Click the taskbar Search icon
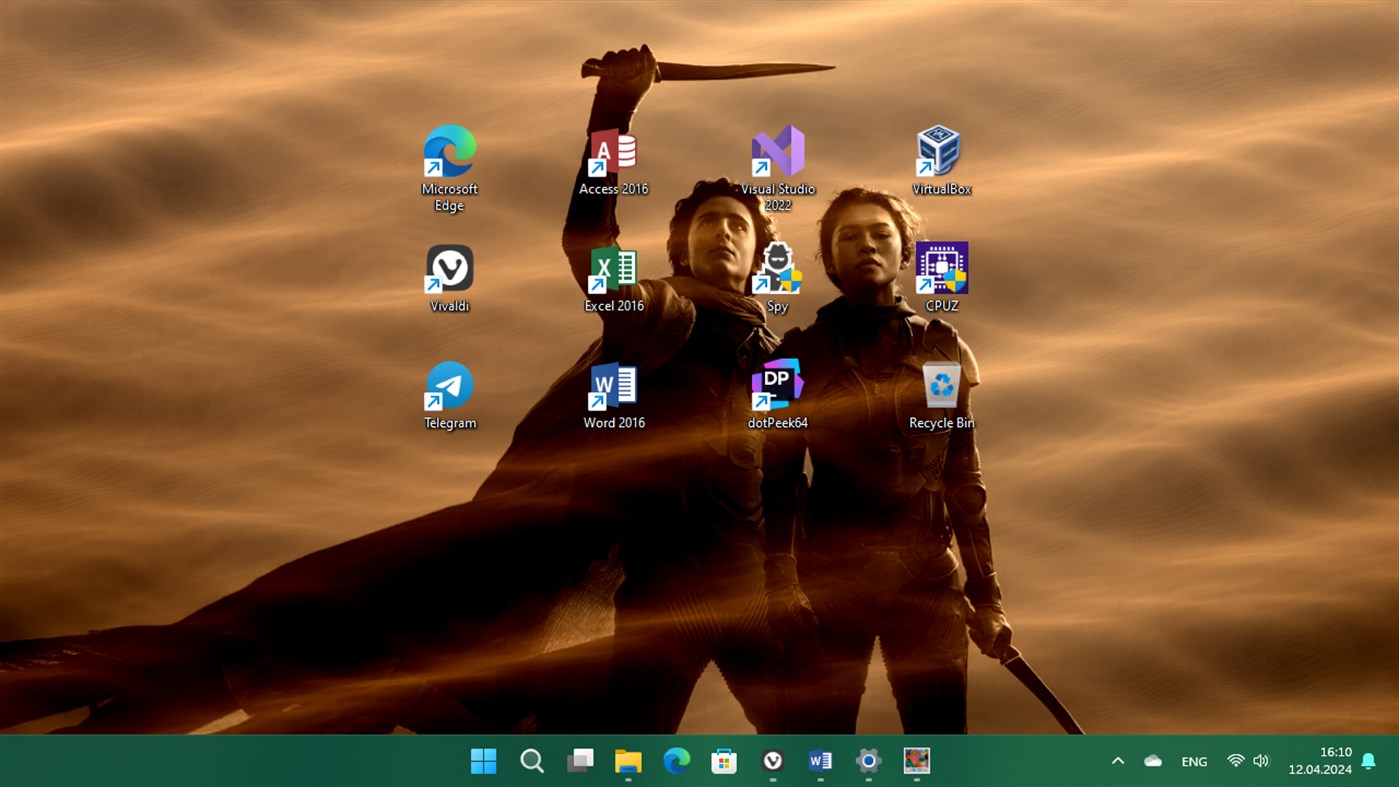1399x787 pixels. pos(531,761)
